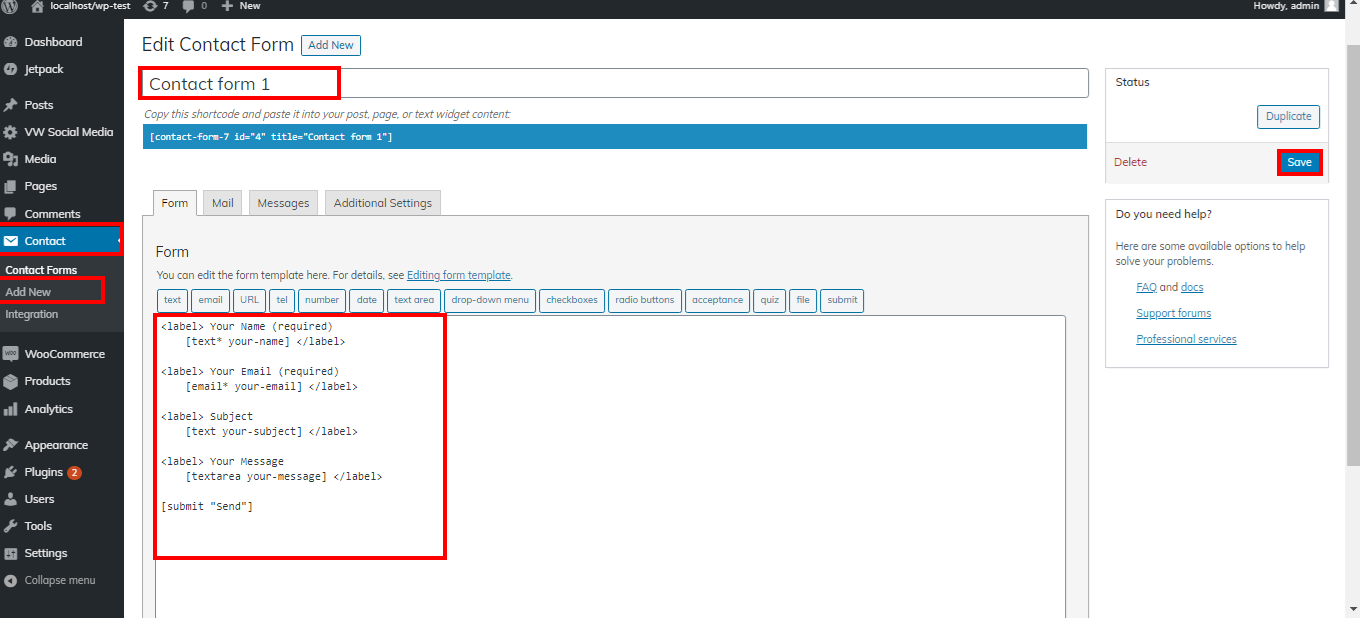Screen dimensions: 1360x630
Task: Click the WordPress logo icon in admin bar
Action: click(x=11, y=6)
